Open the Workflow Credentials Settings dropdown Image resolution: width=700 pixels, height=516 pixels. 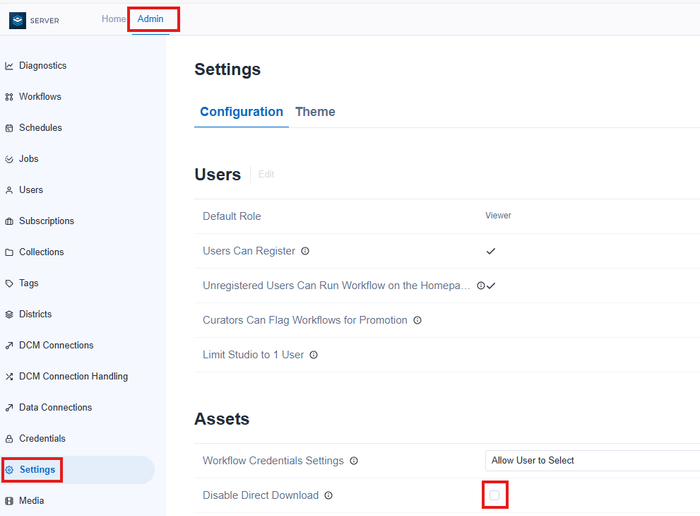[x=592, y=460]
